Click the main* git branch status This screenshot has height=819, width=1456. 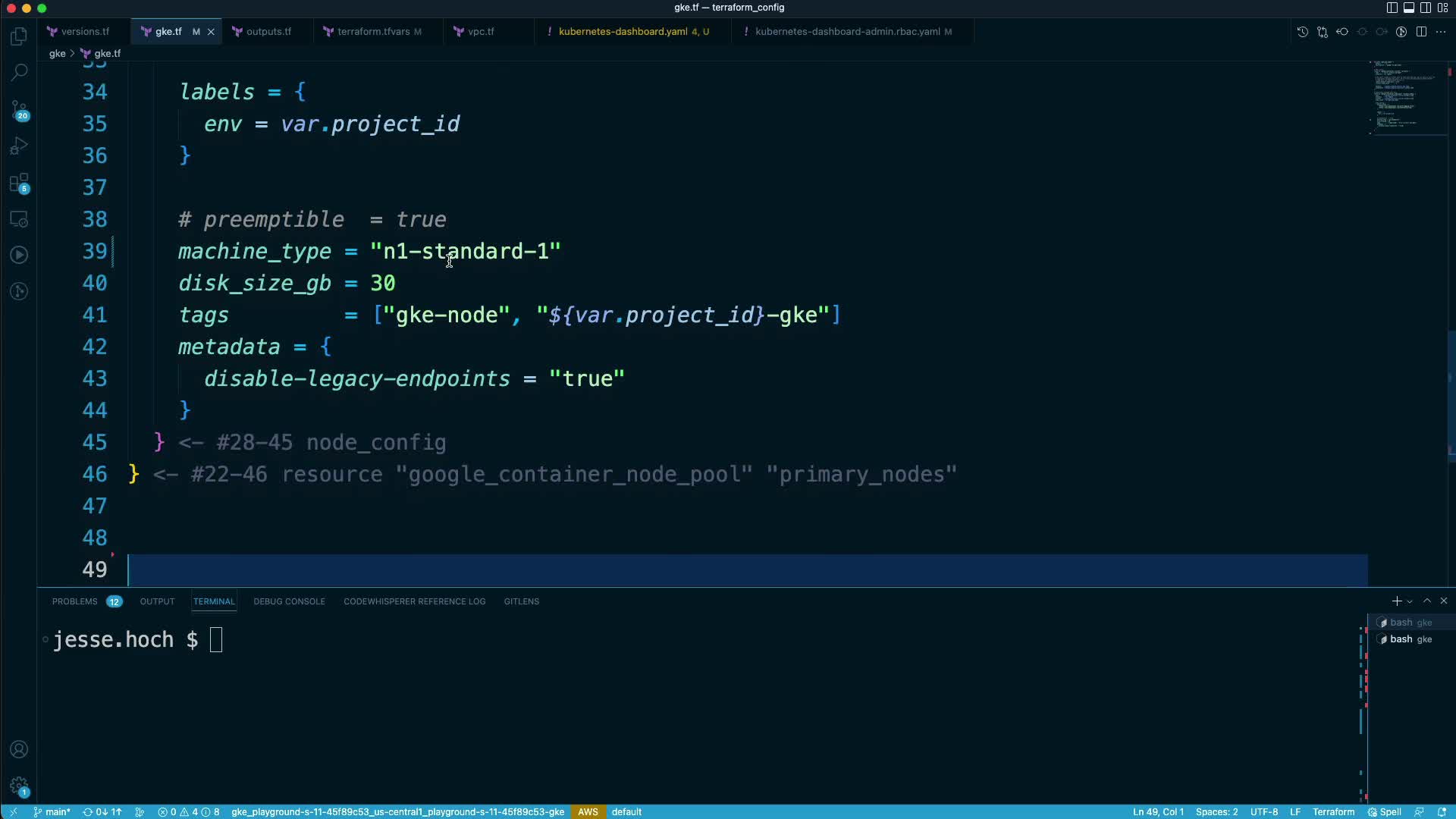point(52,811)
